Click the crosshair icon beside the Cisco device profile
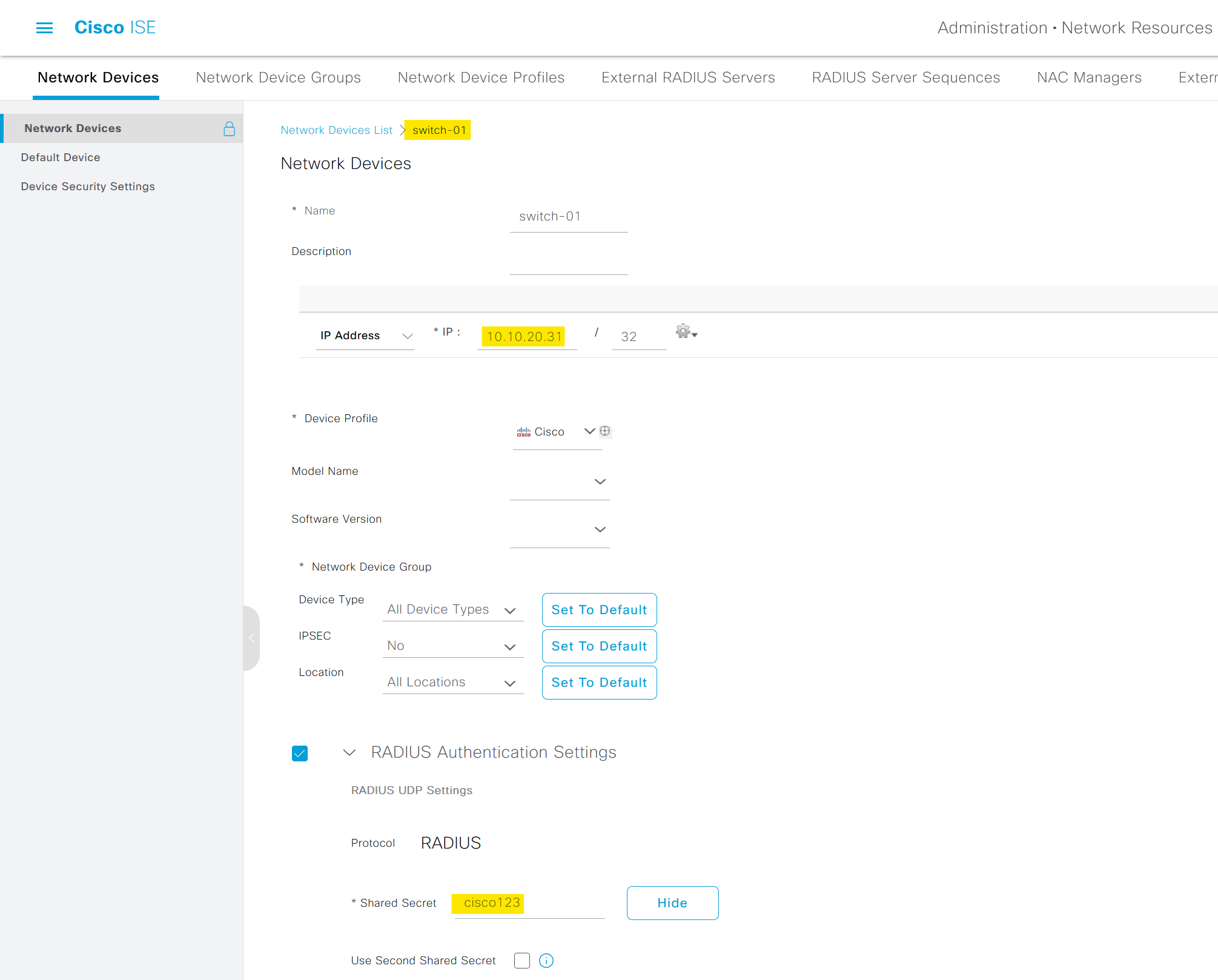This screenshot has height=980, width=1218. click(x=605, y=431)
